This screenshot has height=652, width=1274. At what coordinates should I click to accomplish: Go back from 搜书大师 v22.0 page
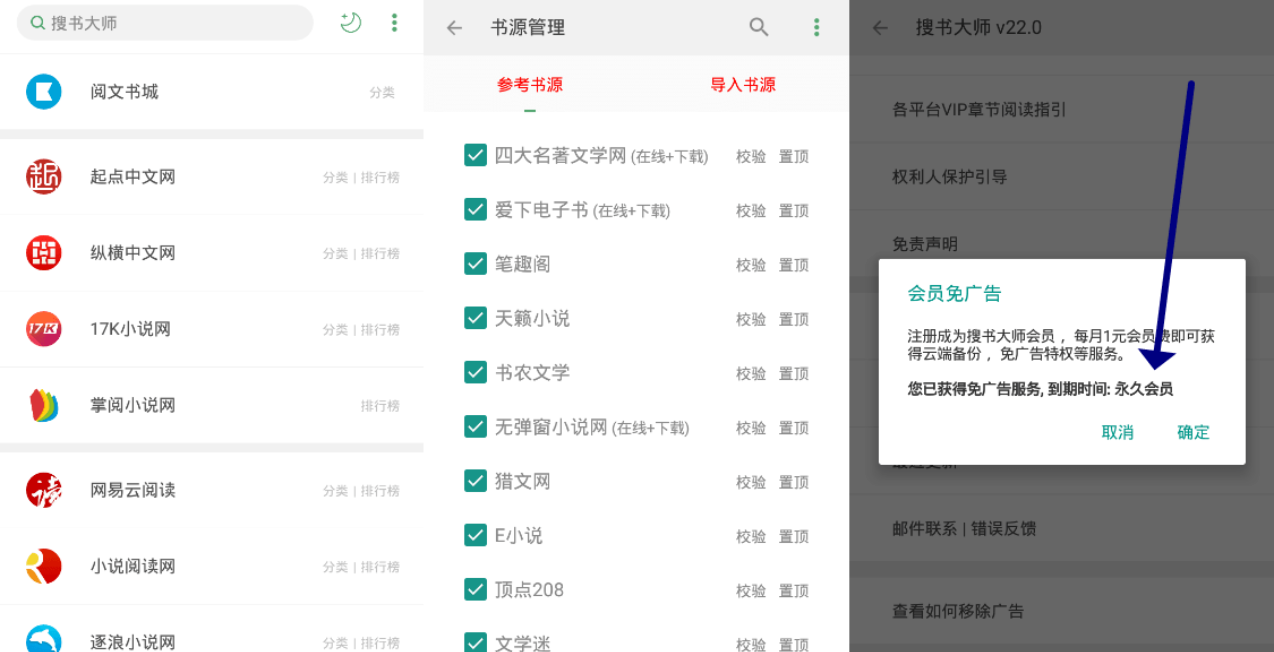pyautogui.click(x=879, y=28)
